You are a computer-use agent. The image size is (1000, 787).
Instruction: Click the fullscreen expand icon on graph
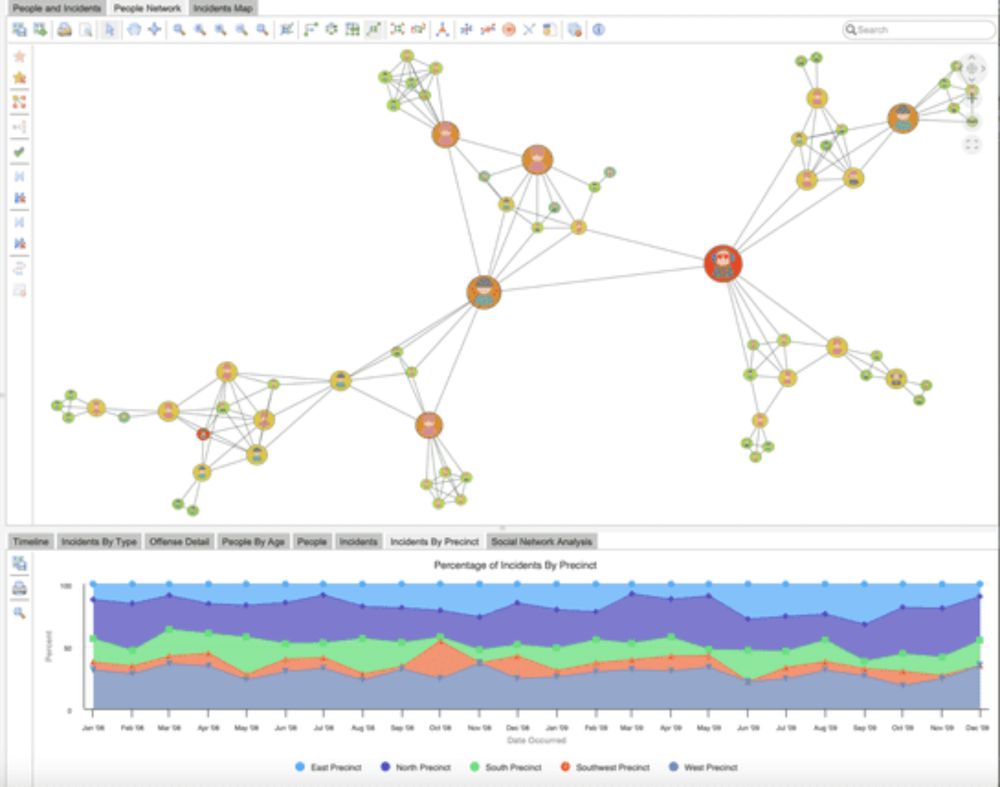tap(972, 145)
